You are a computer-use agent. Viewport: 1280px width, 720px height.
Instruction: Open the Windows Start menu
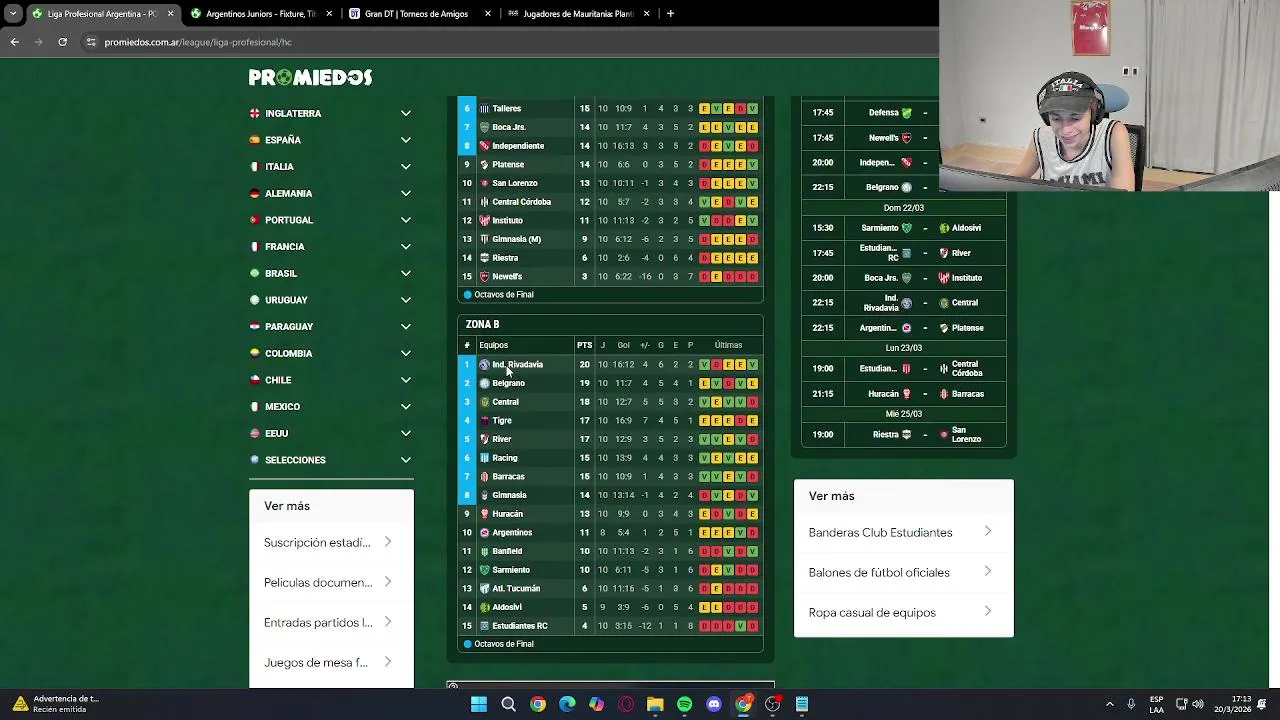tap(479, 704)
